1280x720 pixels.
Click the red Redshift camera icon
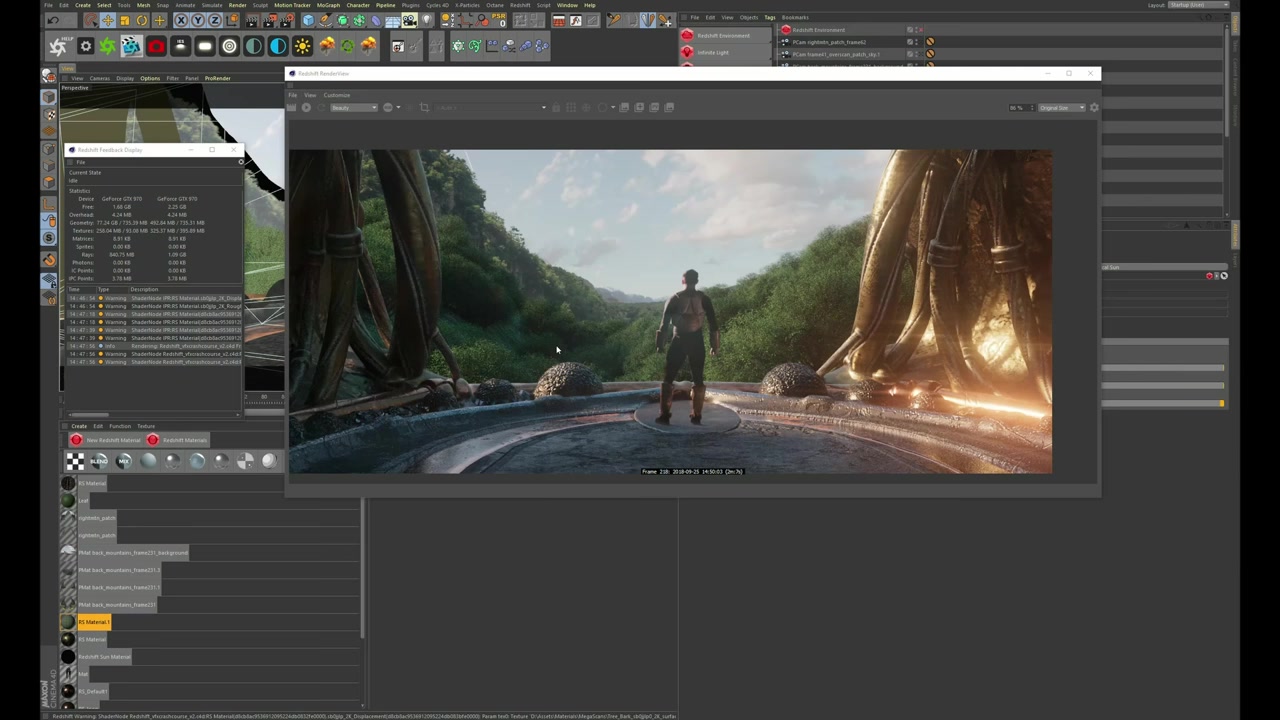pos(156,46)
